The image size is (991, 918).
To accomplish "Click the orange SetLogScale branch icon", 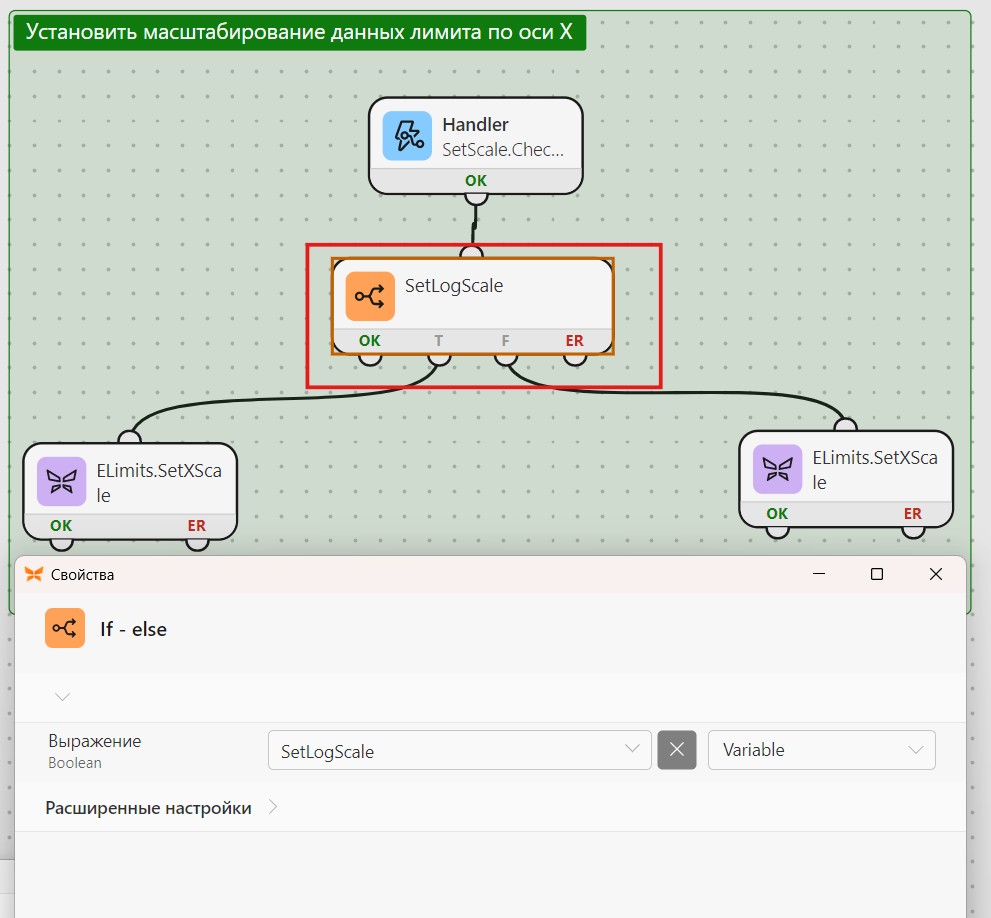I will click(x=370, y=297).
